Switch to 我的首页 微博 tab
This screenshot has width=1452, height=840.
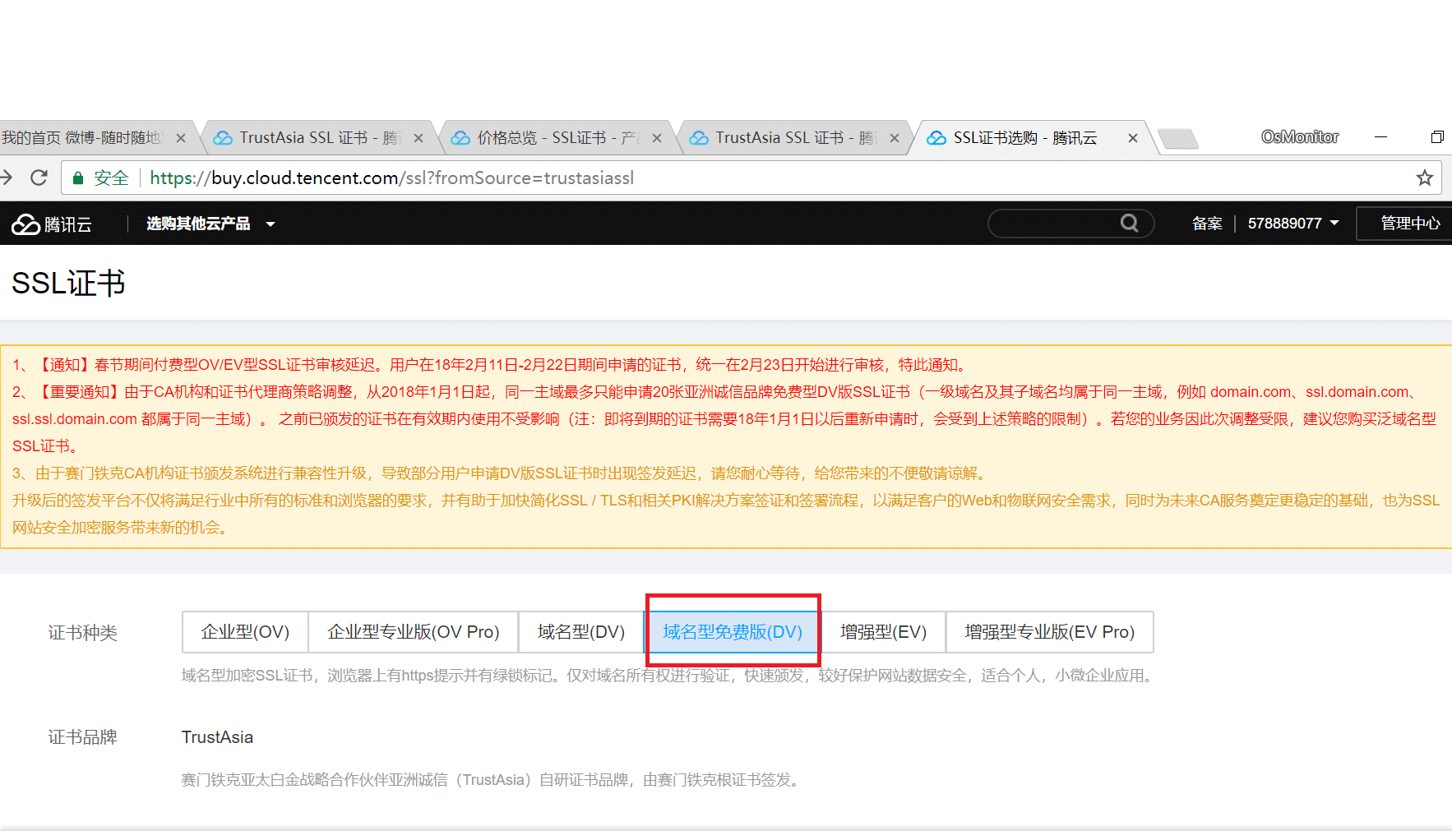point(82,137)
